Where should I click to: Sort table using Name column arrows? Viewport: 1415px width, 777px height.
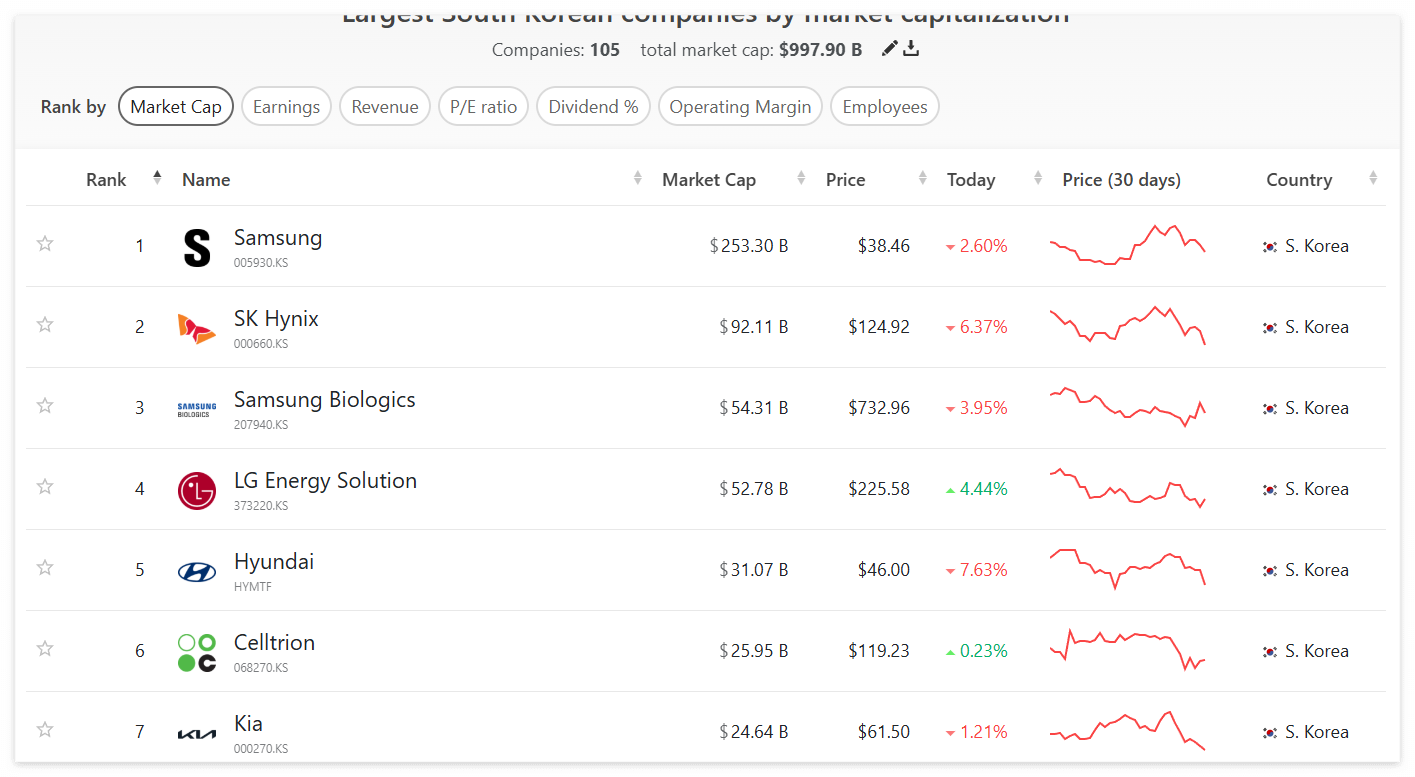tap(638, 178)
